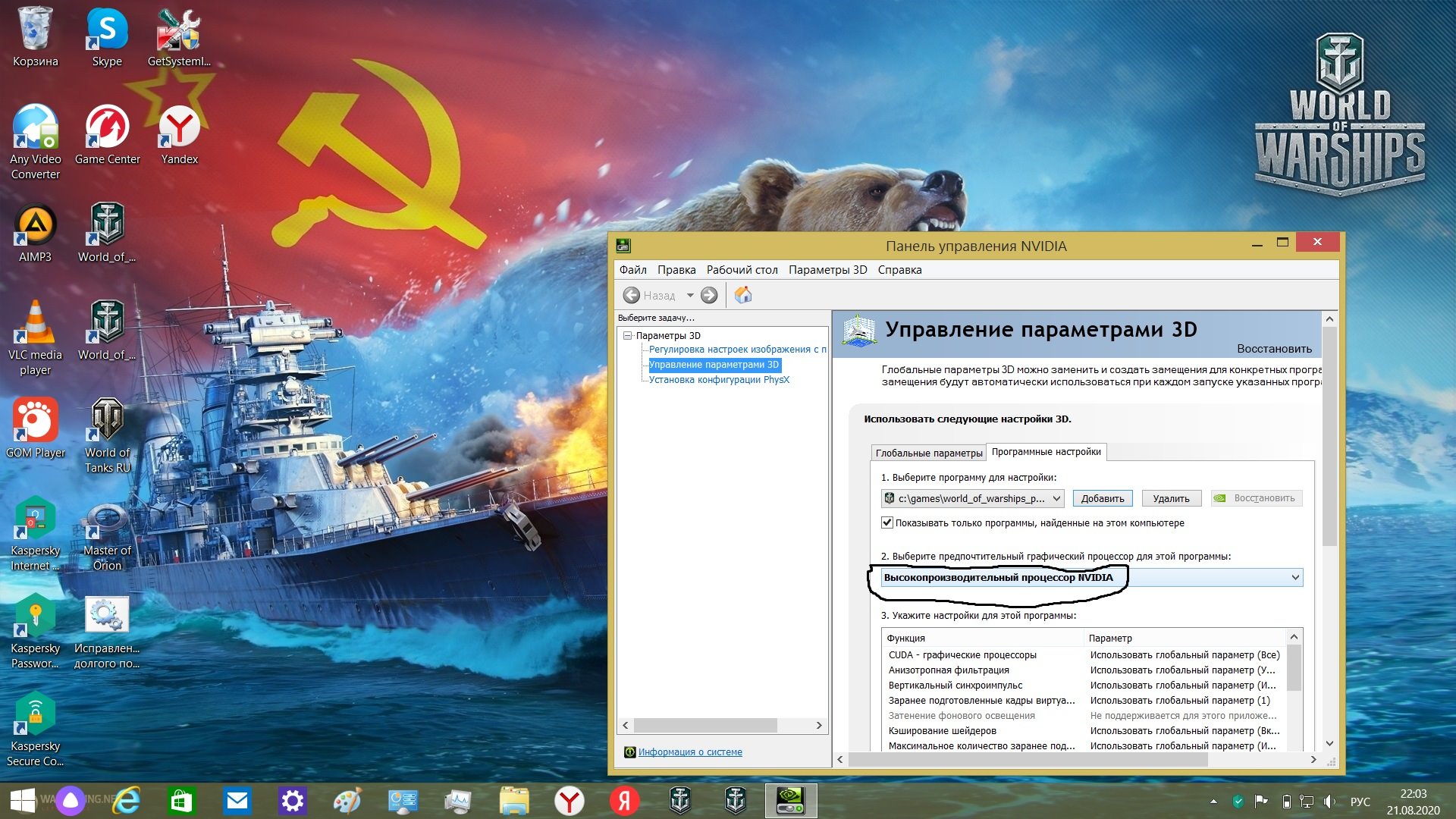Open Internet Explorer from the taskbar
The image size is (1456, 819).
(127, 801)
